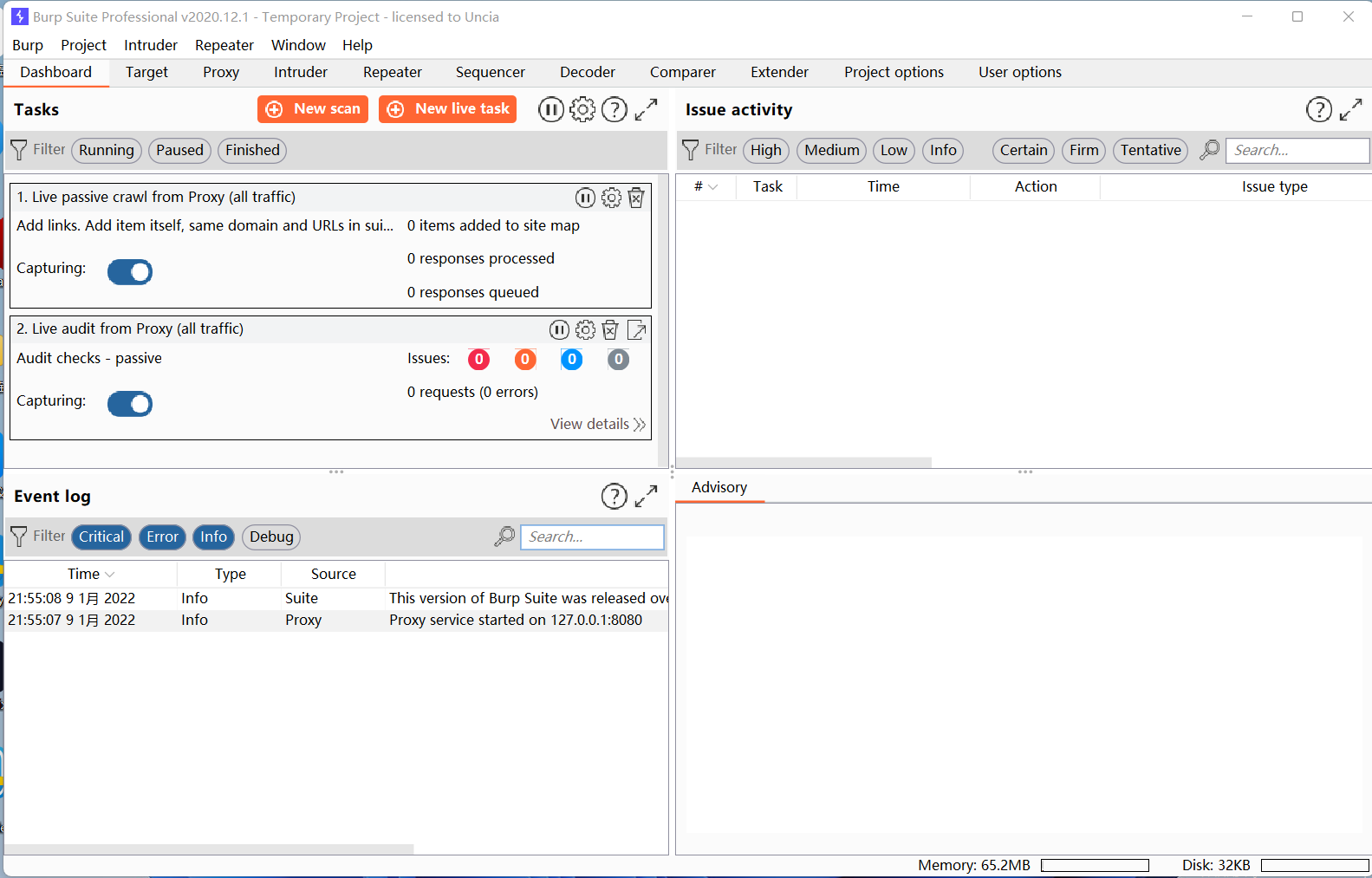Image resolution: width=1372 pixels, height=878 pixels.
Task: Toggle the Debug event log filter
Action: [271, 537]
